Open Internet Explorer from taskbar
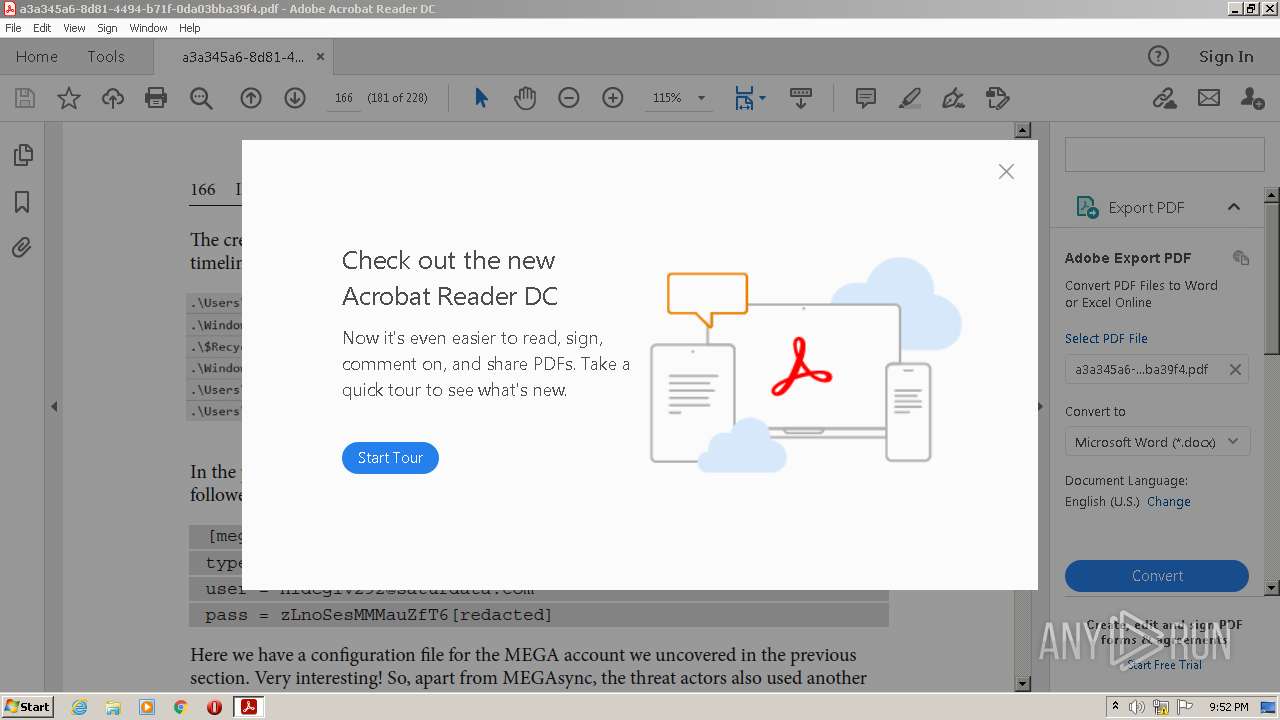Screen dimensions: 1280x720 pyautogui.click(x=79, y=707)
